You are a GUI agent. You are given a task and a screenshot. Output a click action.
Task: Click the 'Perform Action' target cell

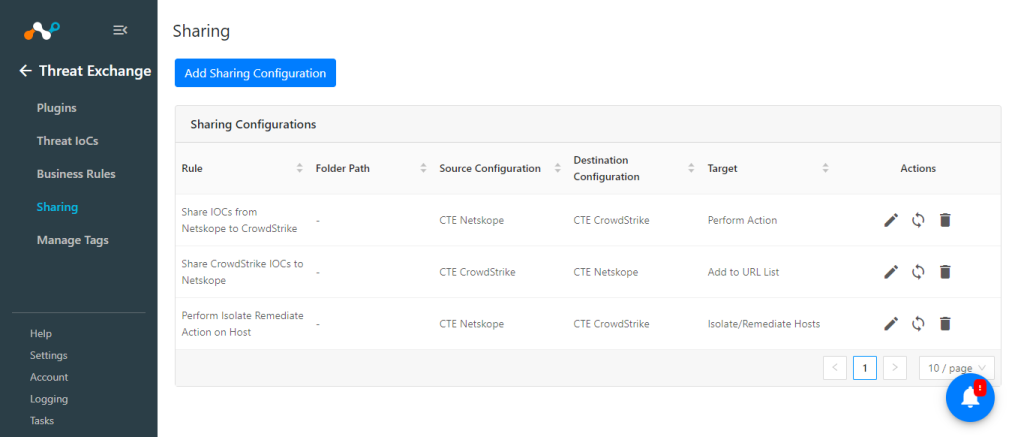tap(743, 220)
